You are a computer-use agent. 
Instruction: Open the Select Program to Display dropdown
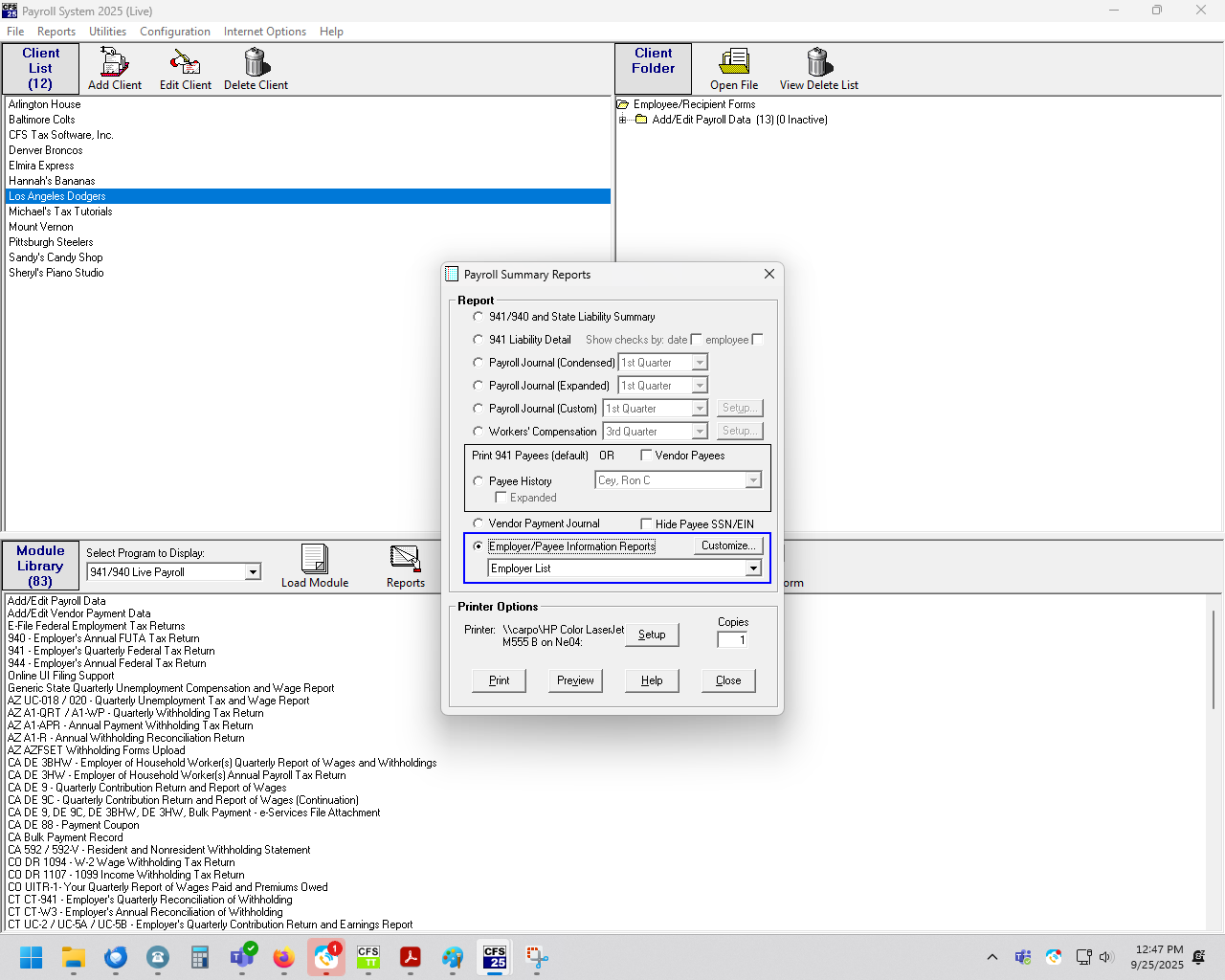[x=253, y=572]
